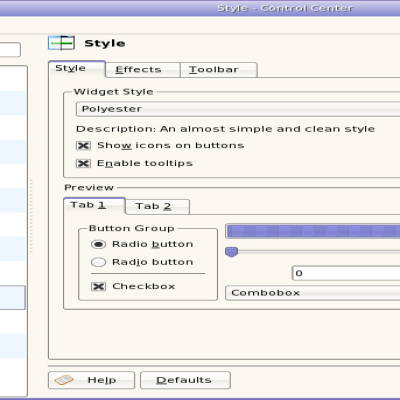This screenshot has width=400, height=400.
Task: Click the sidebar search field
Action: [x=10, y=50]
